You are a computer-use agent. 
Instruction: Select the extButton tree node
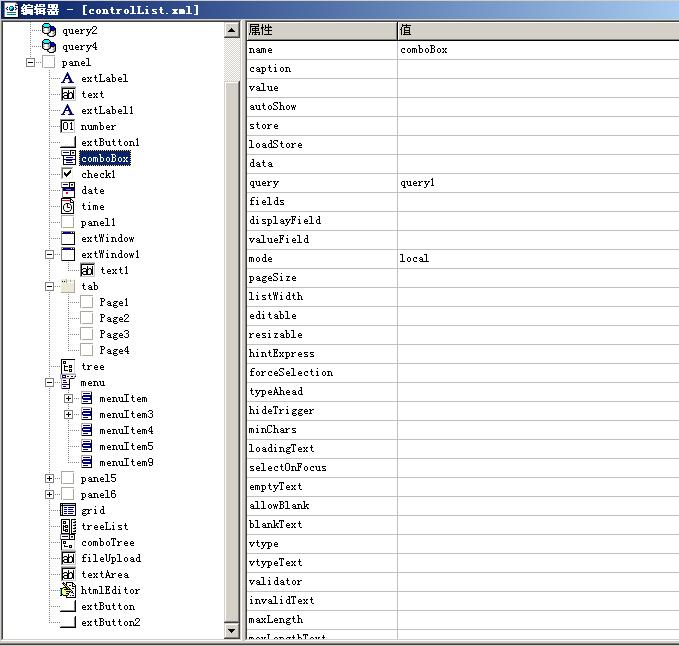coord(108,606)
